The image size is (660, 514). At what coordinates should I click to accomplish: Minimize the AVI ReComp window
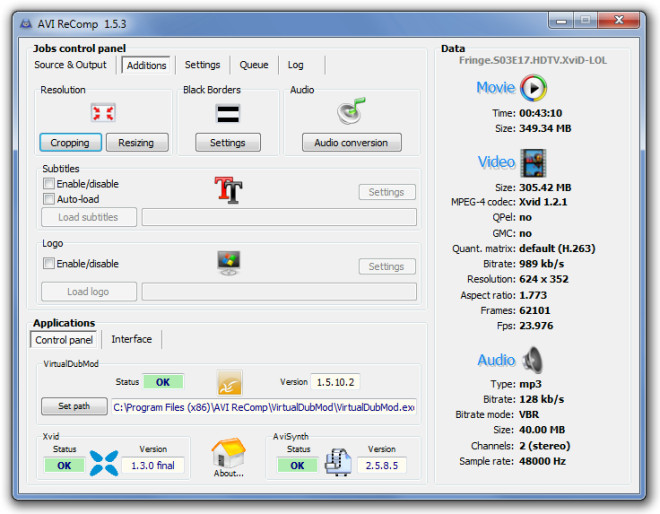pyautogui.click(x=561, y=20)
